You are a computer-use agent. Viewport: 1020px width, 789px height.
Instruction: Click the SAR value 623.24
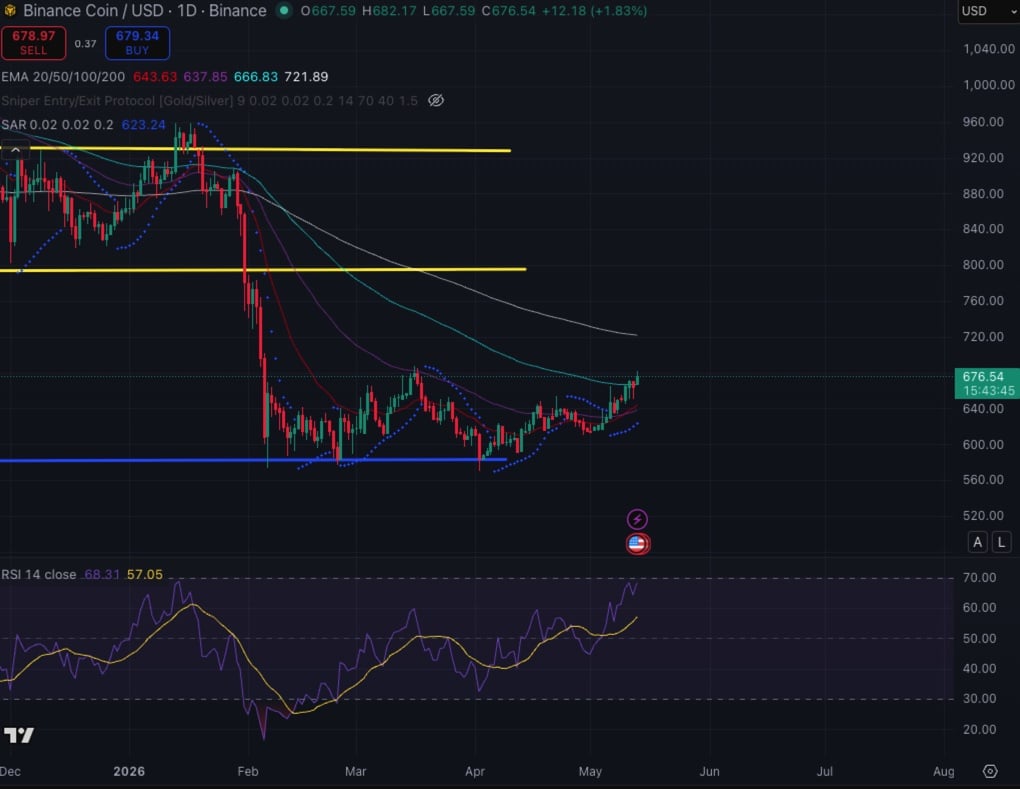143,125
